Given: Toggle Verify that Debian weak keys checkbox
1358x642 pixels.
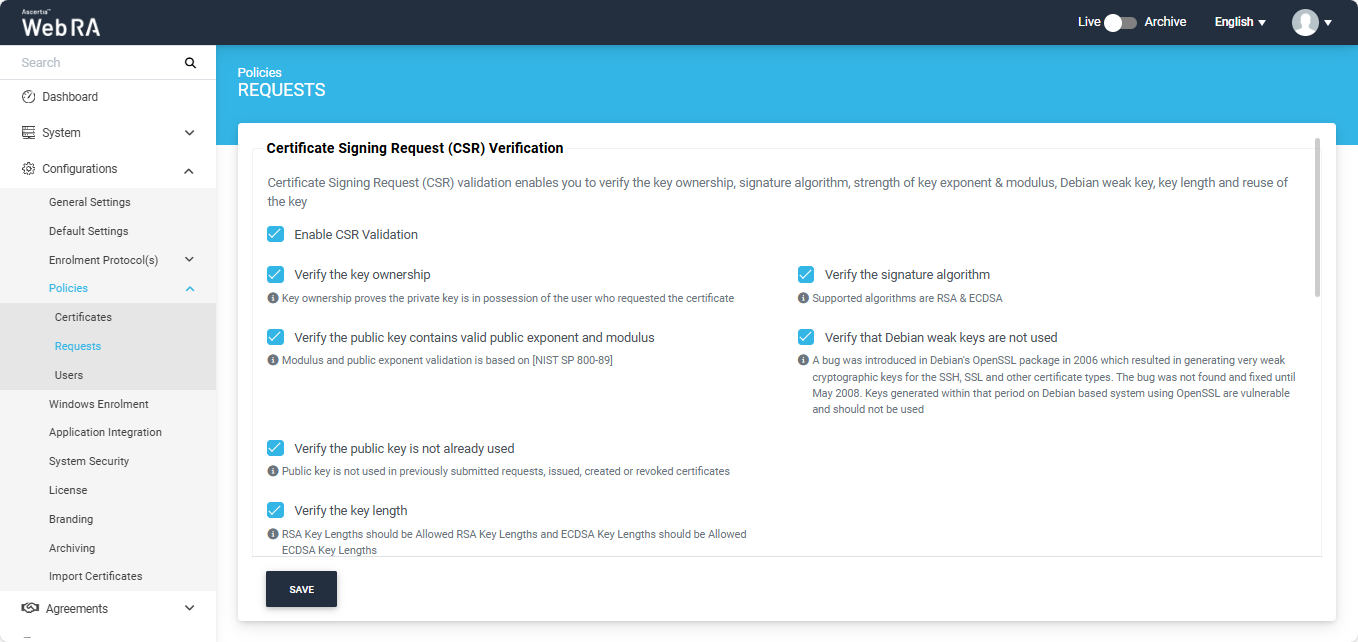Looking at the screenshot, I should pos(806,338).
